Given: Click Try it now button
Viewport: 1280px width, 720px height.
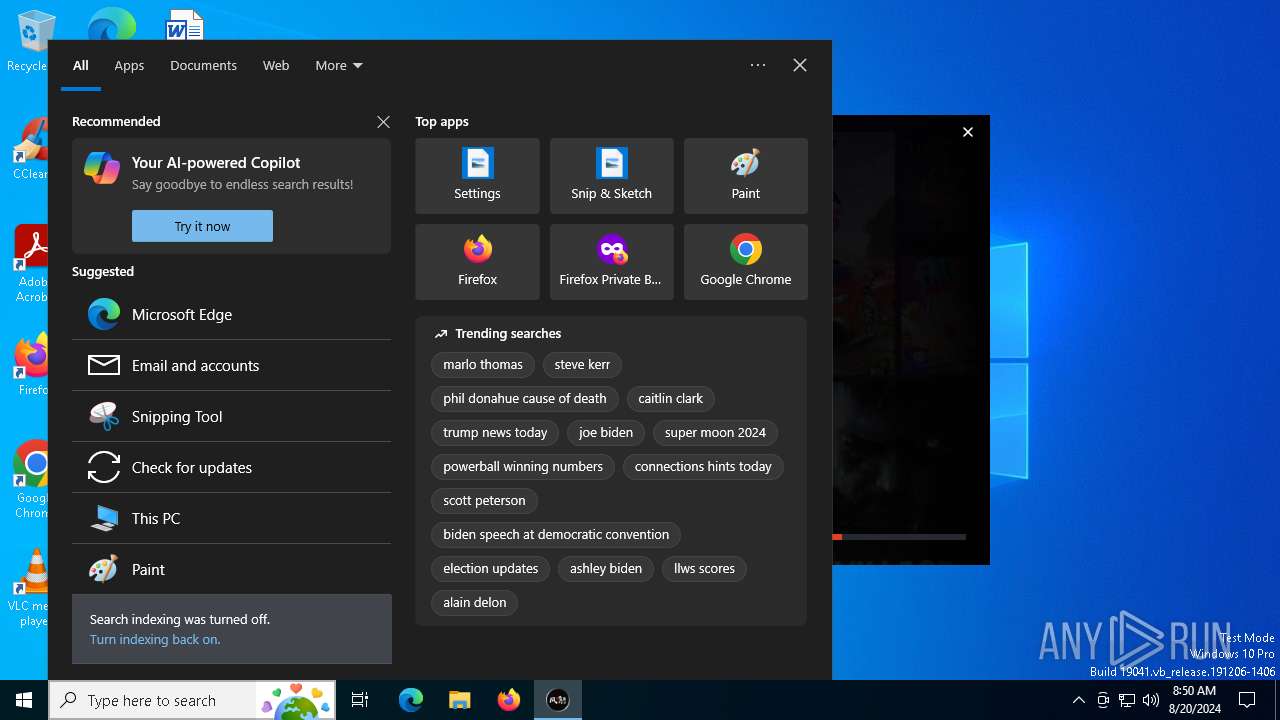Looking at the screenshot, I should pyautogui.click(x=202, y=226).
